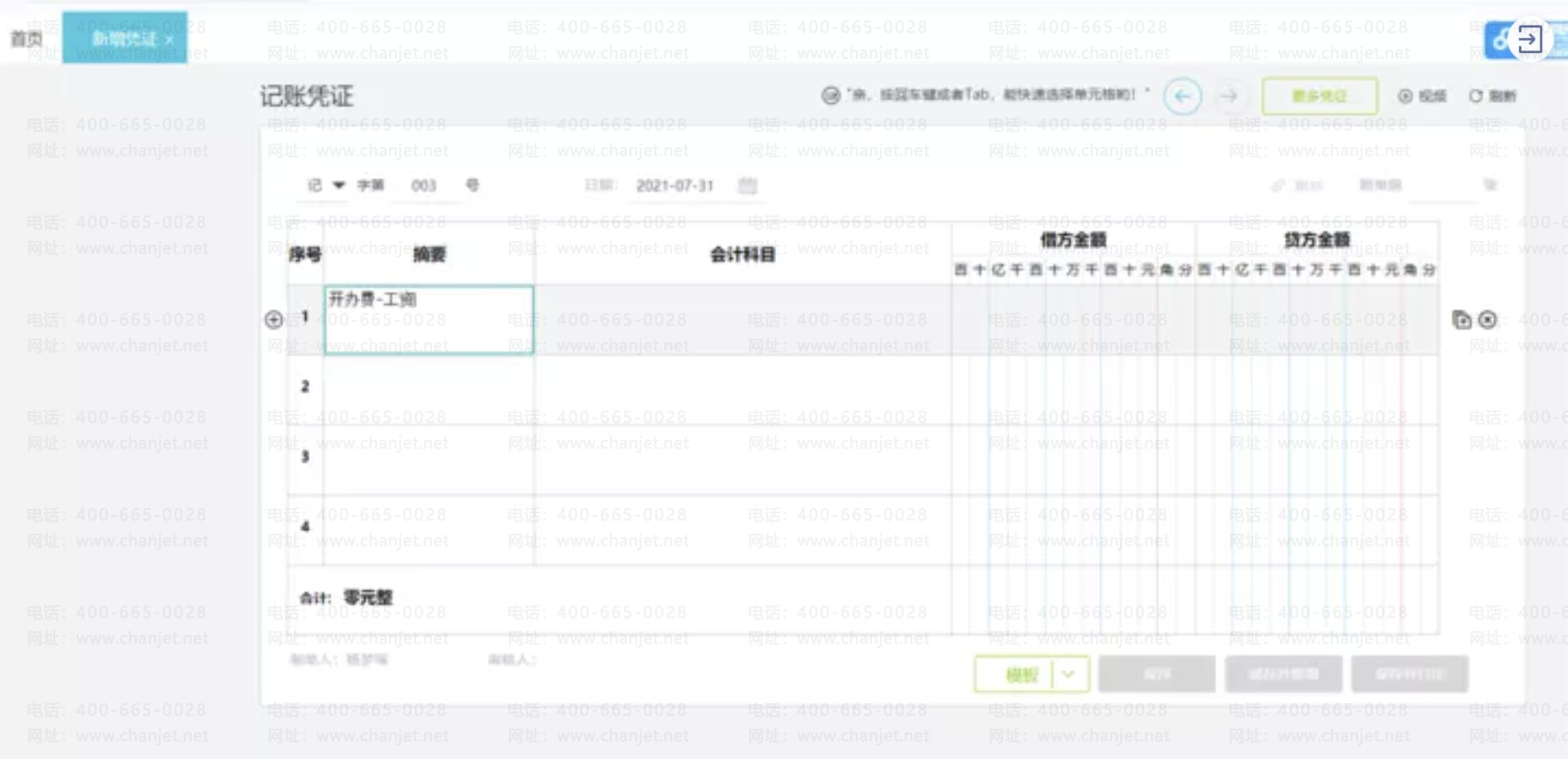Click the 贷方金额 column header
1568x759 pixels.
1317,239
